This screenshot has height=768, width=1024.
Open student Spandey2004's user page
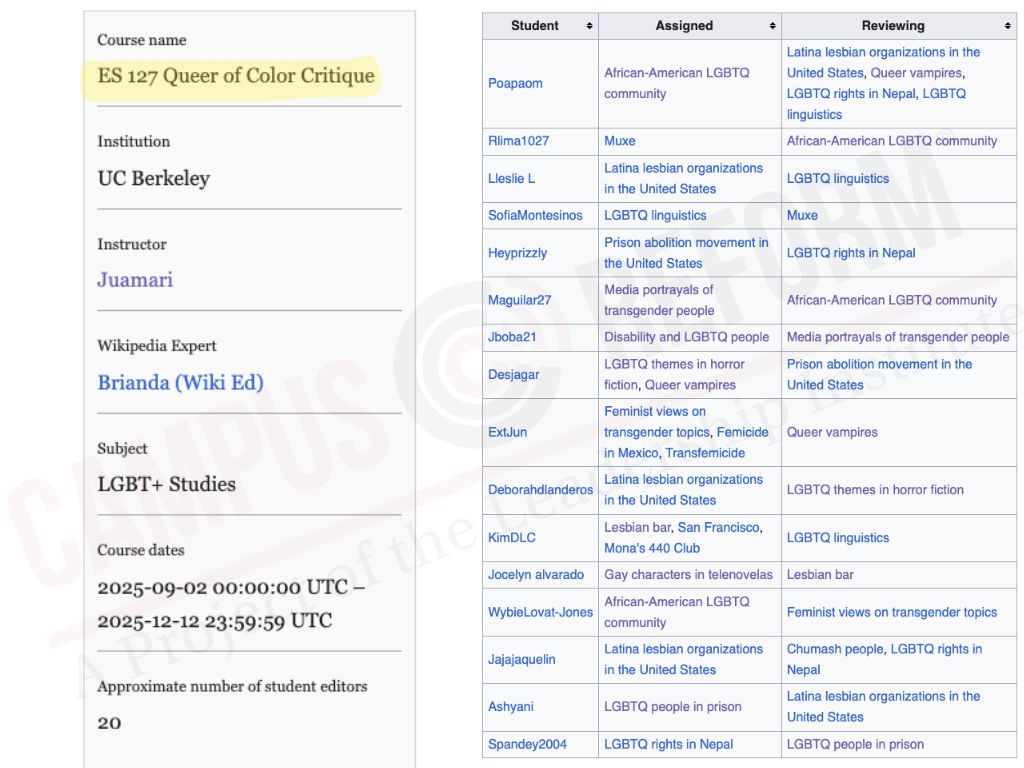pos(527,744)
